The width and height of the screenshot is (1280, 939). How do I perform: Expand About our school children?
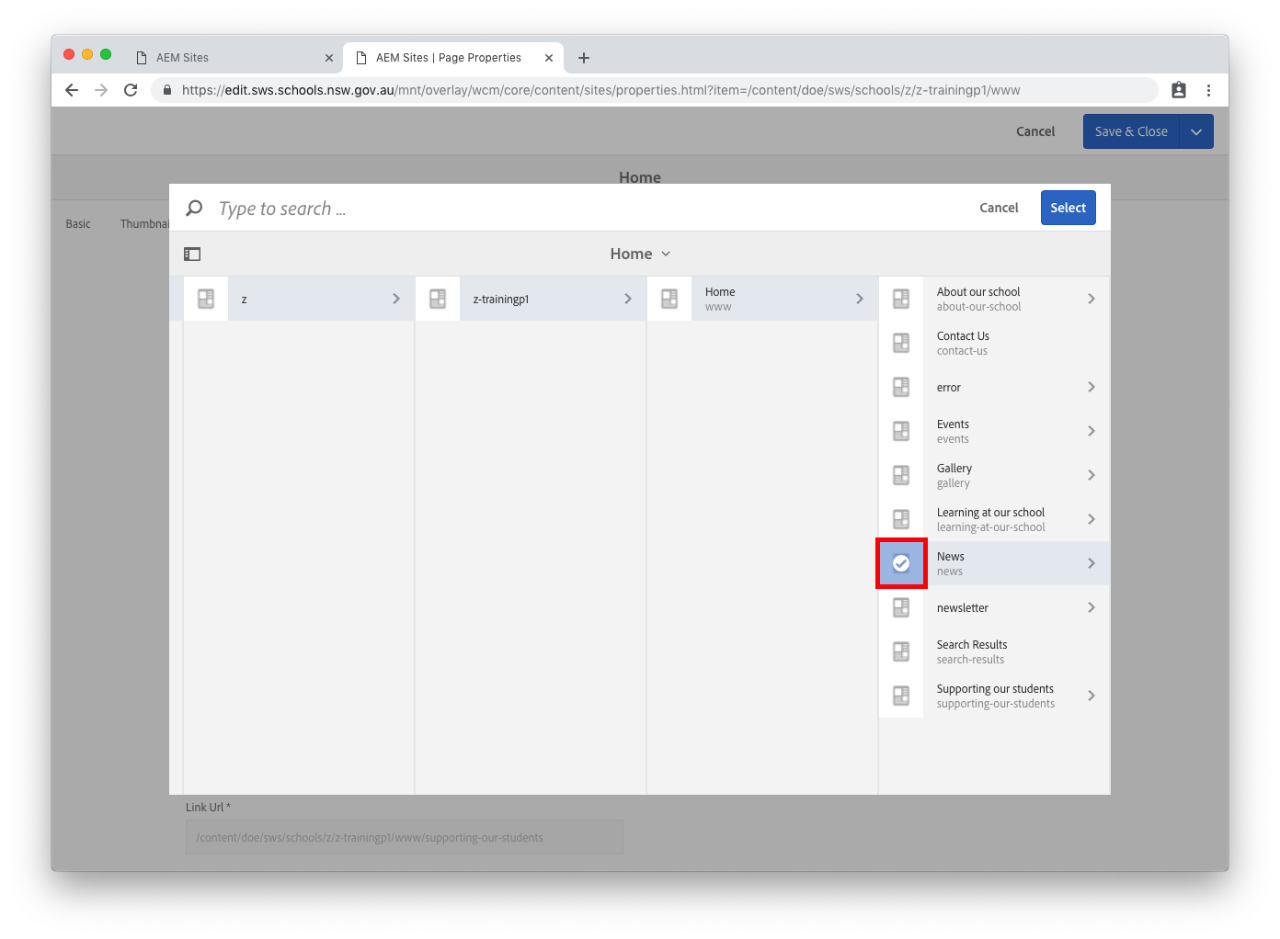point(1091,299)
